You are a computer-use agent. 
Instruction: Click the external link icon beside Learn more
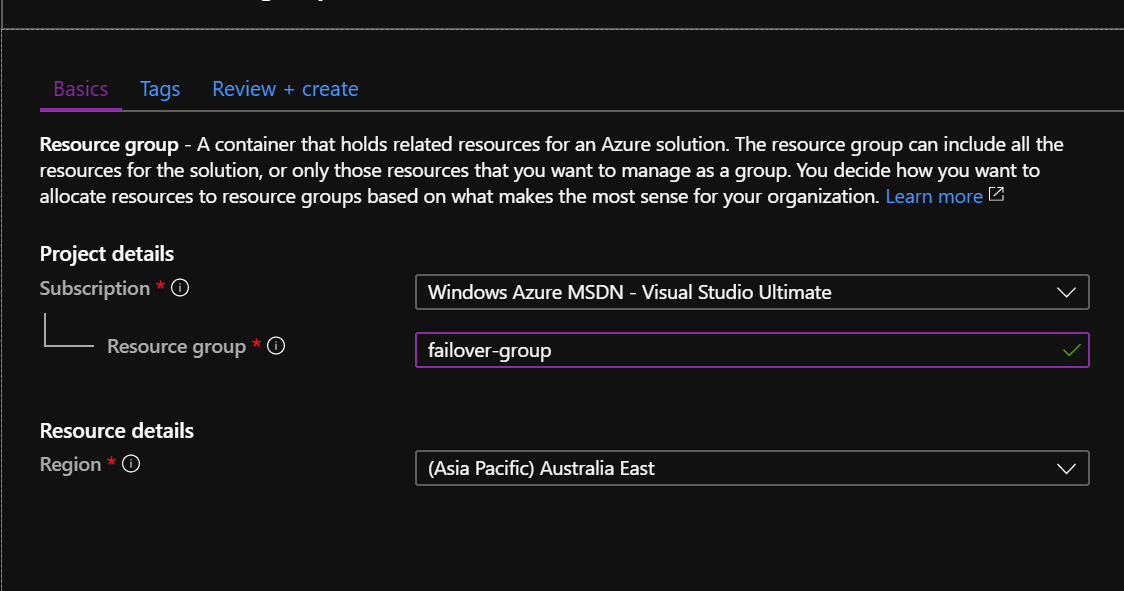994,195
